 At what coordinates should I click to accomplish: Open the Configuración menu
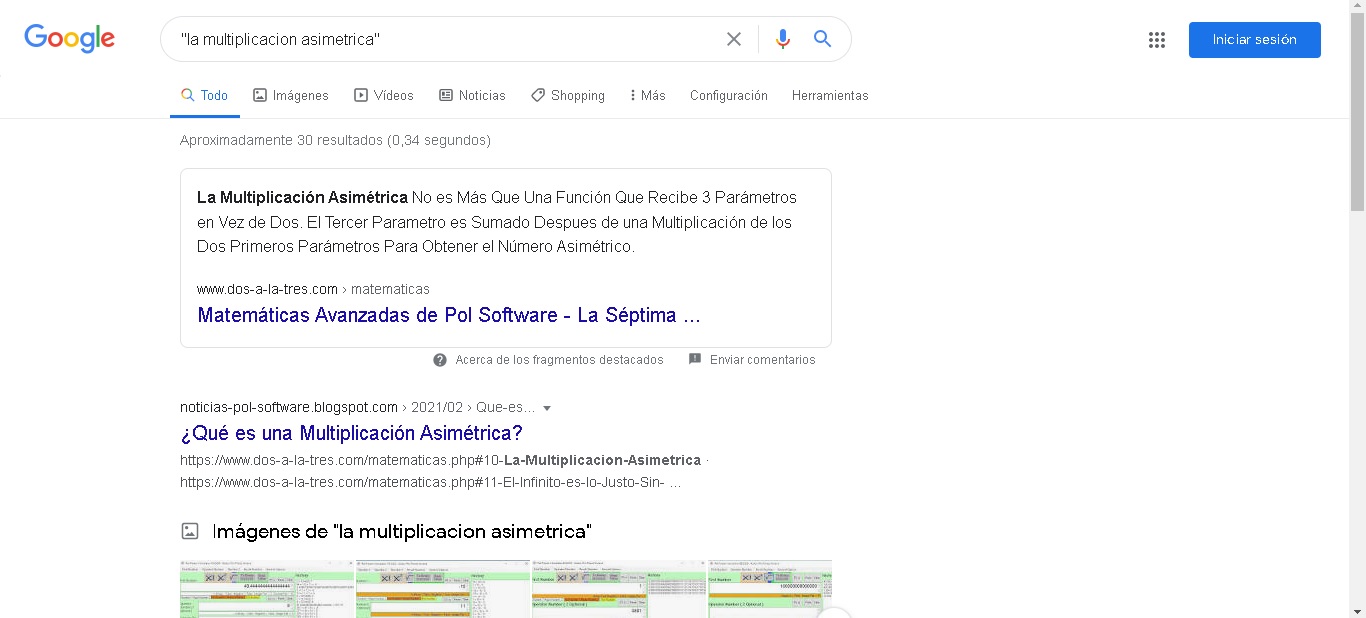point(728,96)
